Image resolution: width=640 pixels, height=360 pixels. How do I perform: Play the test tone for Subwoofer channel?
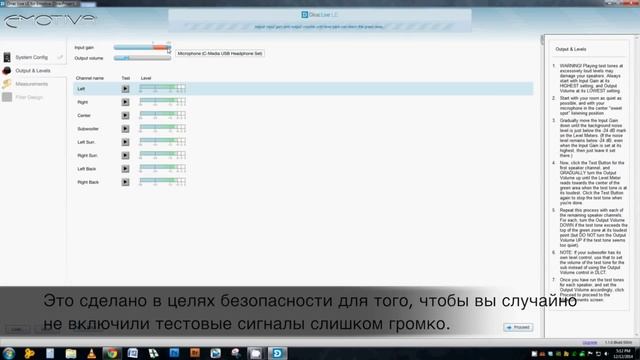point(125,129)
